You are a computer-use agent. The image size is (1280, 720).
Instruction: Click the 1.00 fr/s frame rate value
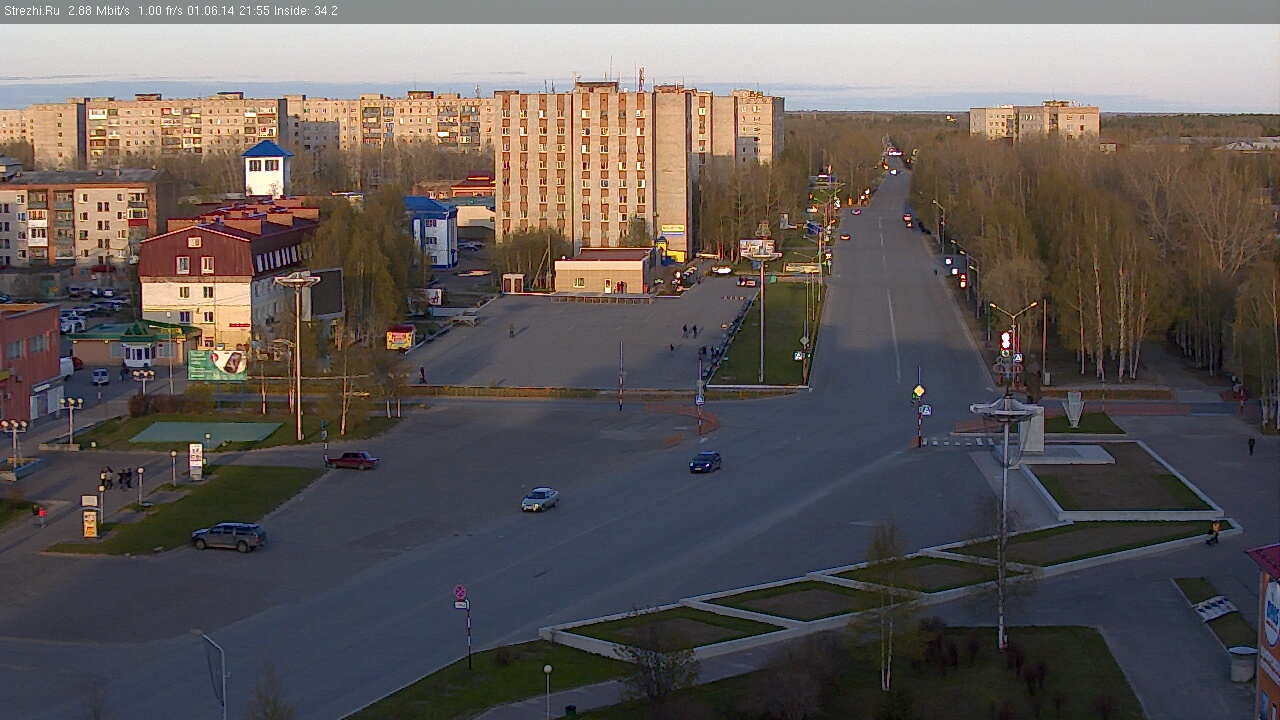[161, 11]
